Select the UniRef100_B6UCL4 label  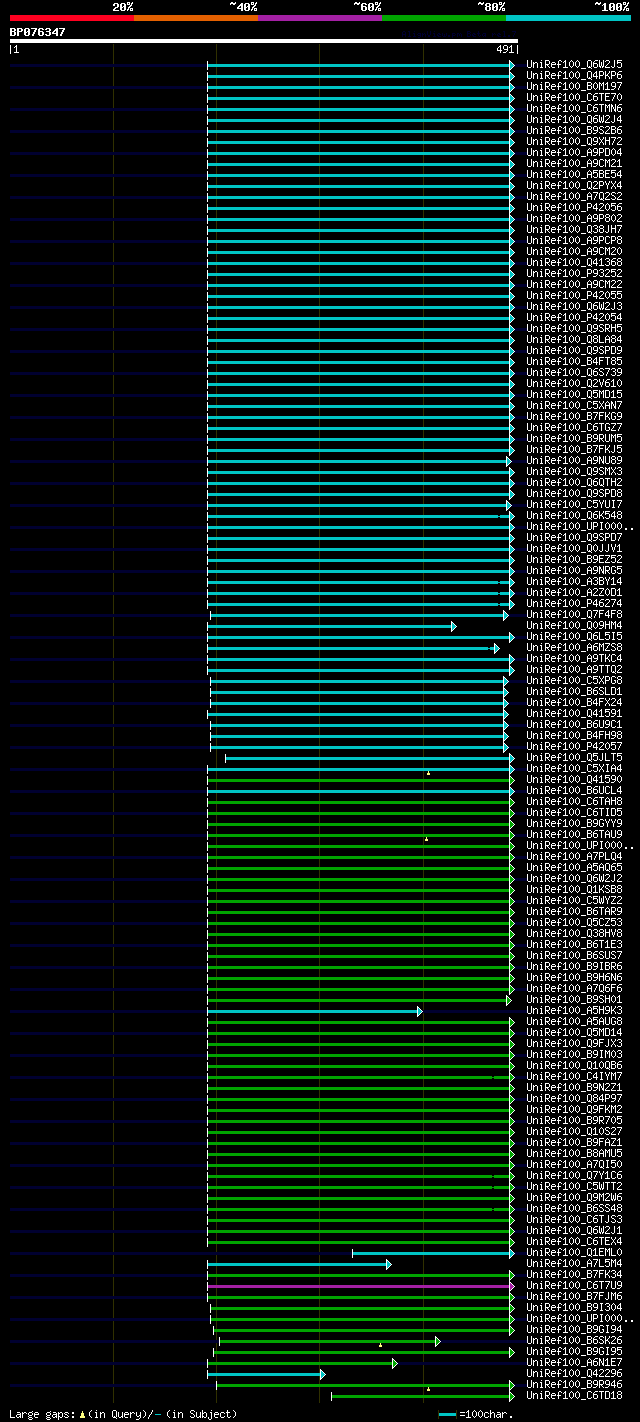tap(574, 790)
